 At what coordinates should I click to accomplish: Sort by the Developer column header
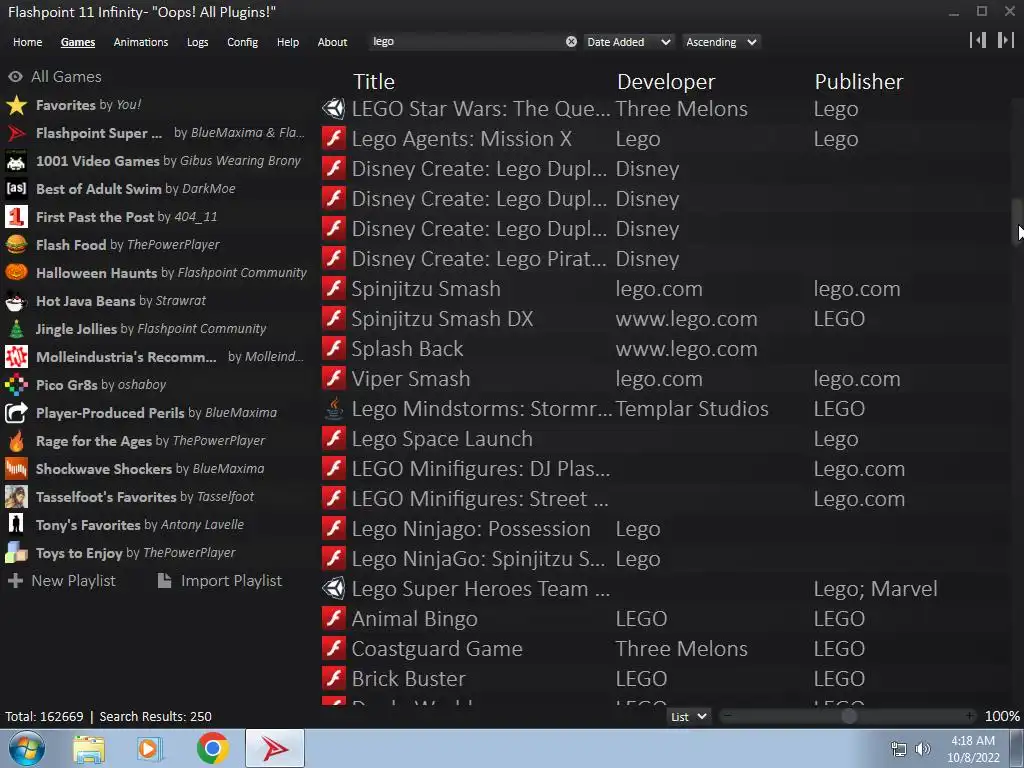[x=666, y=82]
